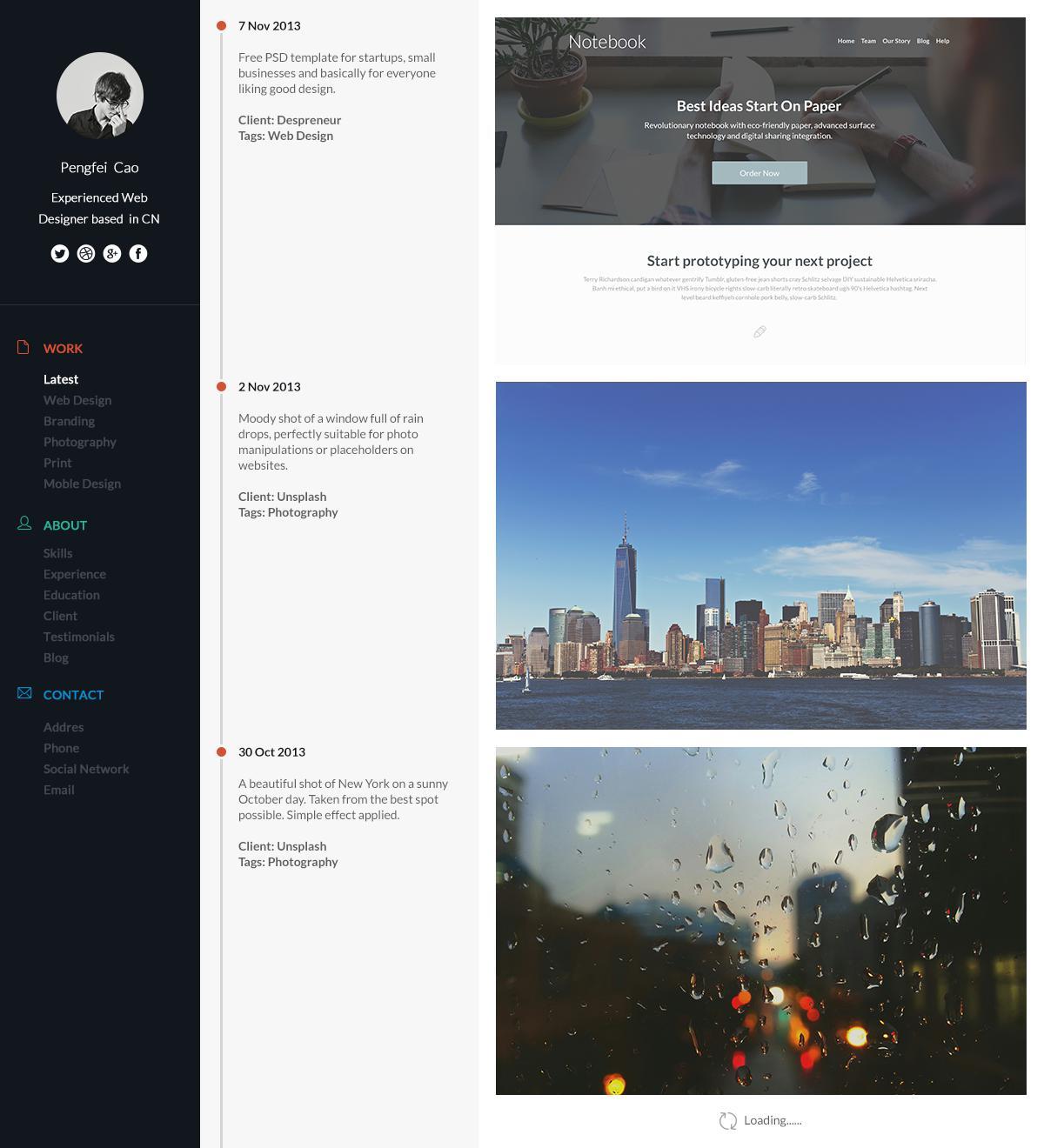
Task: Open the New York skyline photo
Action: click(x=760, y=556)
